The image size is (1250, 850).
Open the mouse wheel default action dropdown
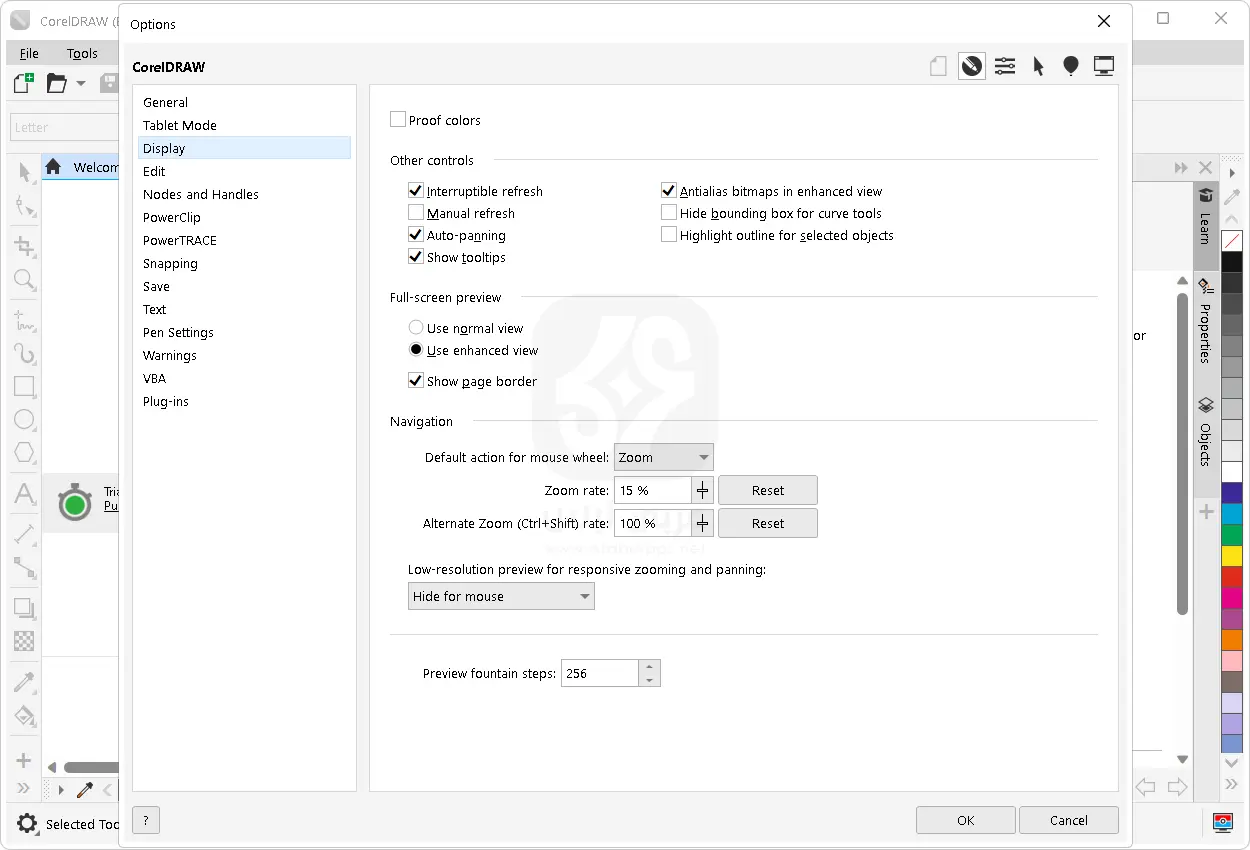point(663,457)
